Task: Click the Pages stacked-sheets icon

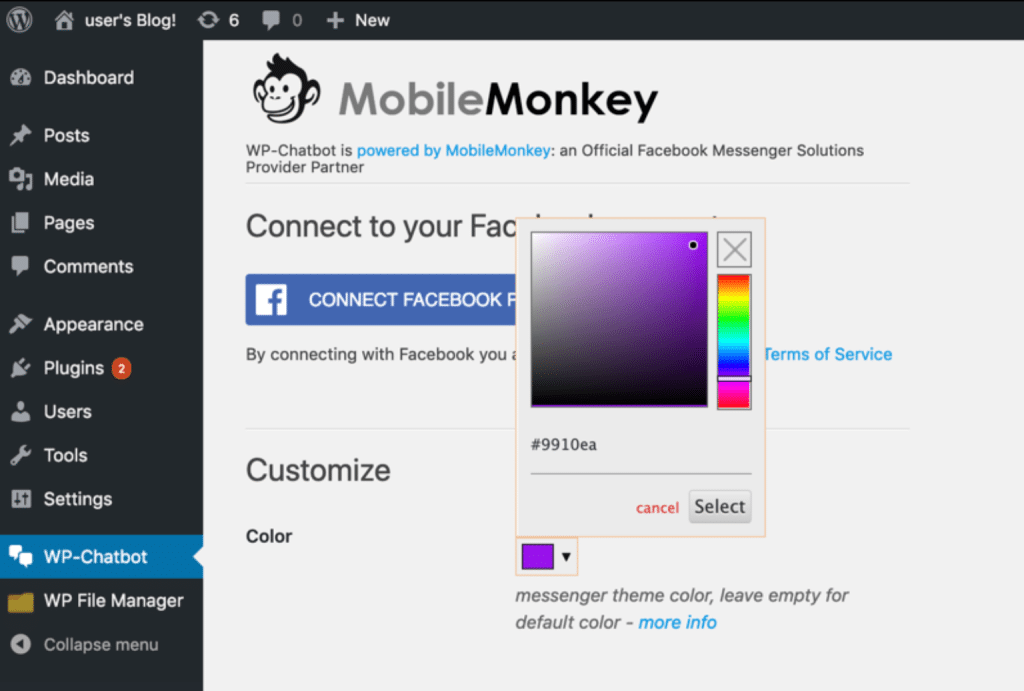Action: pos(20,223)
